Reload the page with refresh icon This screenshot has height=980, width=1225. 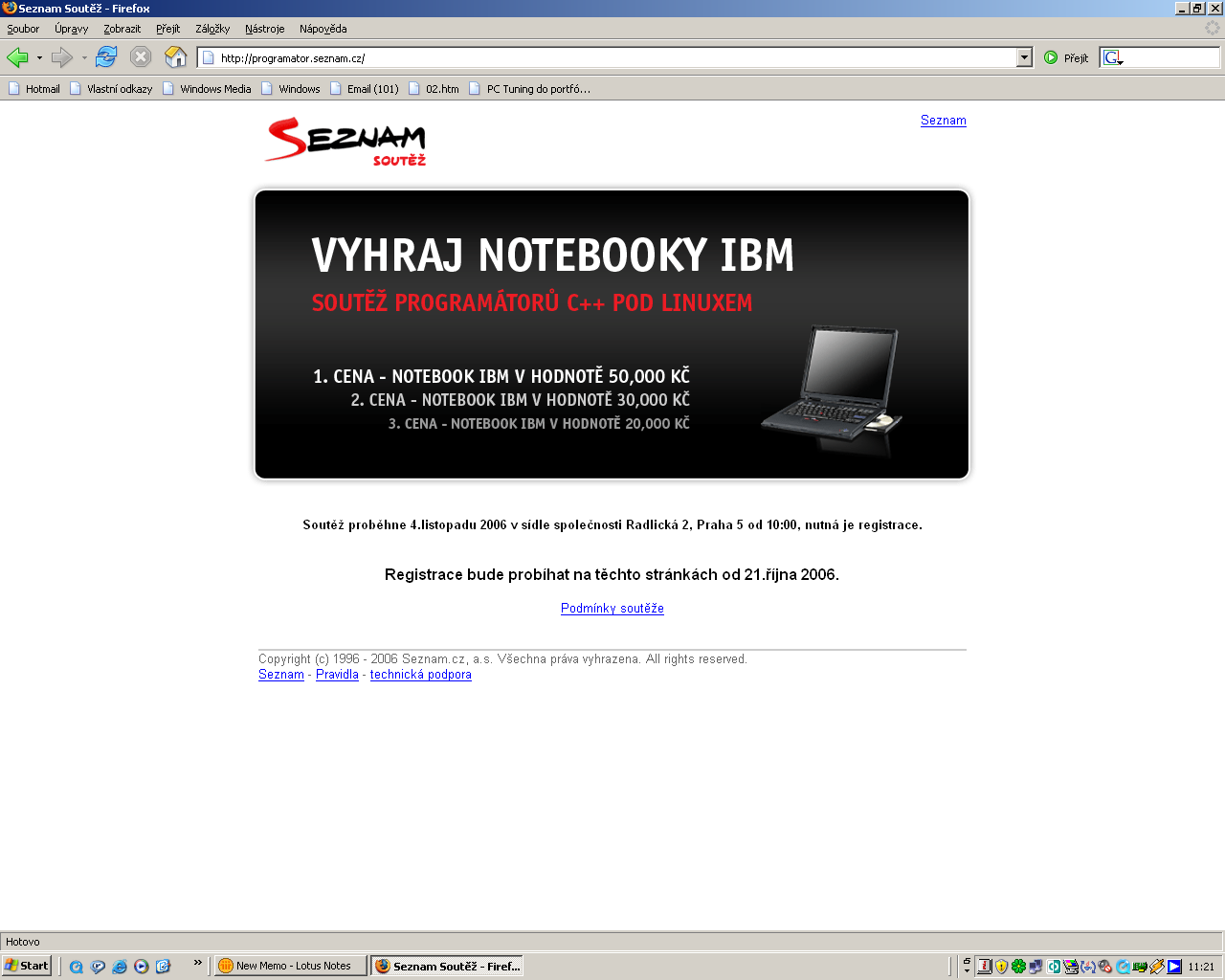(x=106, y=57)
